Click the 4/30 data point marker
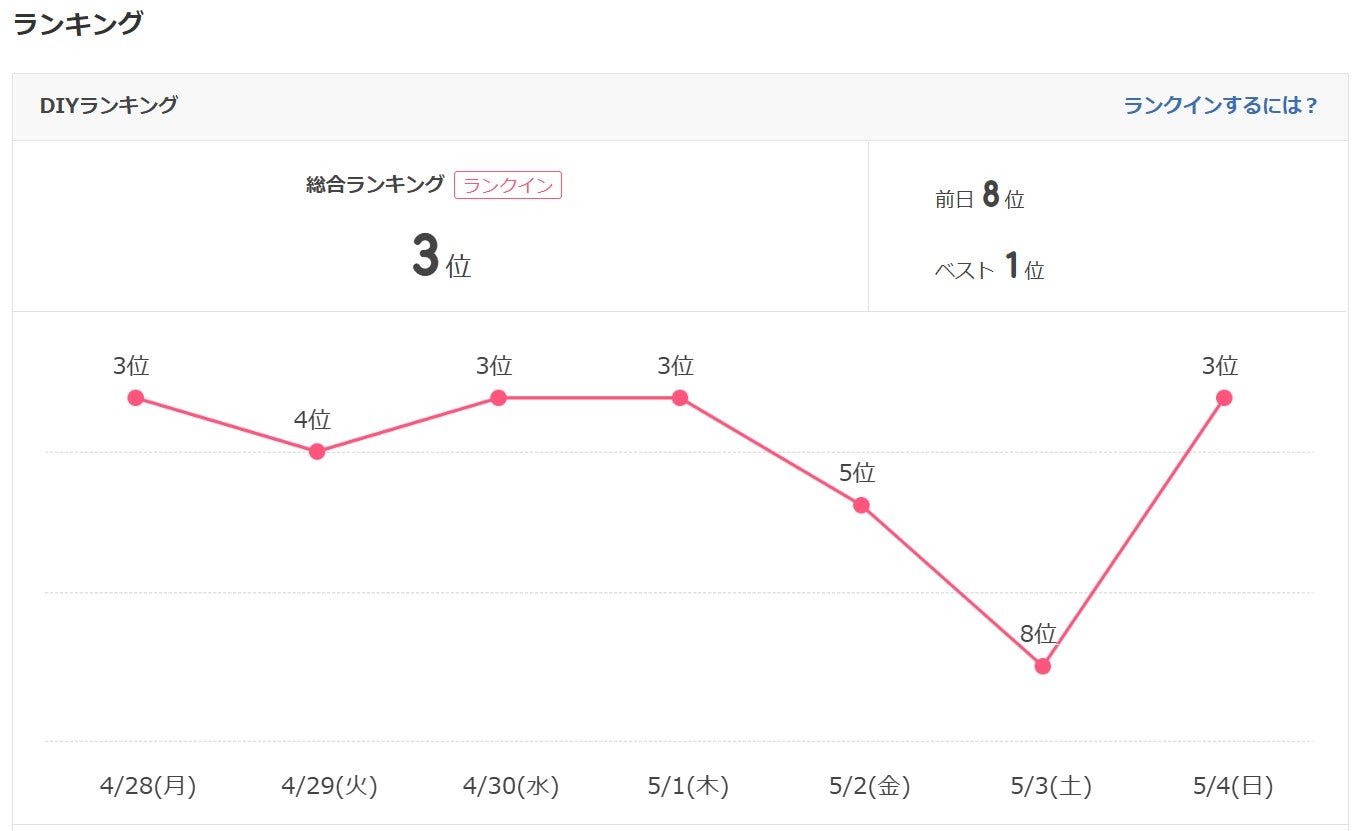Viewport: 1354px width, 831px height. click(498, 398)
